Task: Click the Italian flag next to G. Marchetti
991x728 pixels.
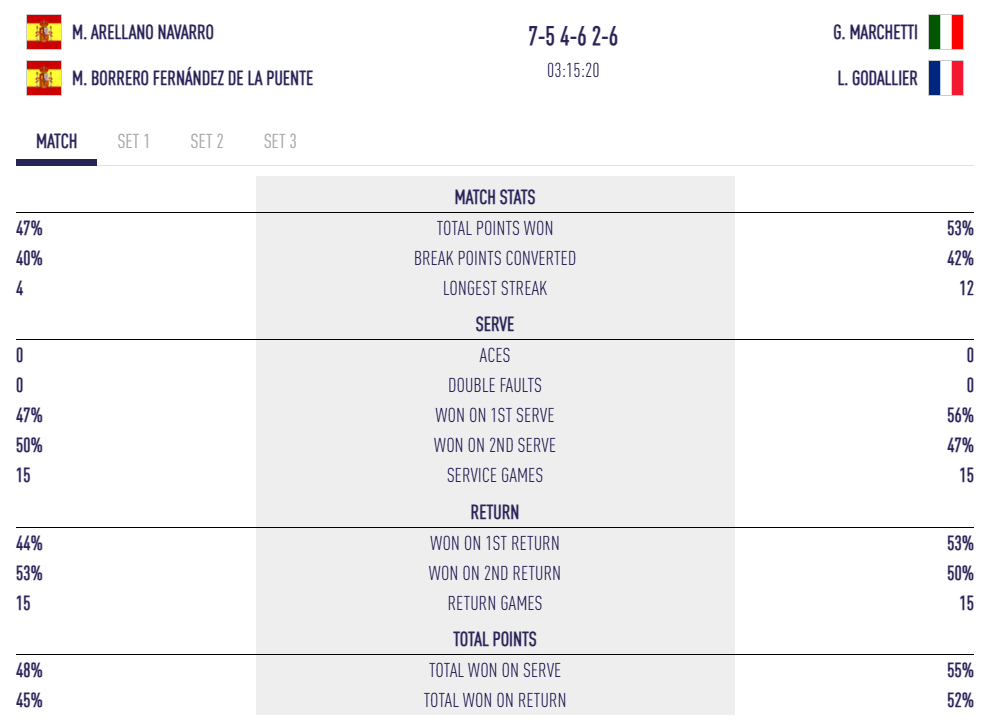Action: click(945, 32)
